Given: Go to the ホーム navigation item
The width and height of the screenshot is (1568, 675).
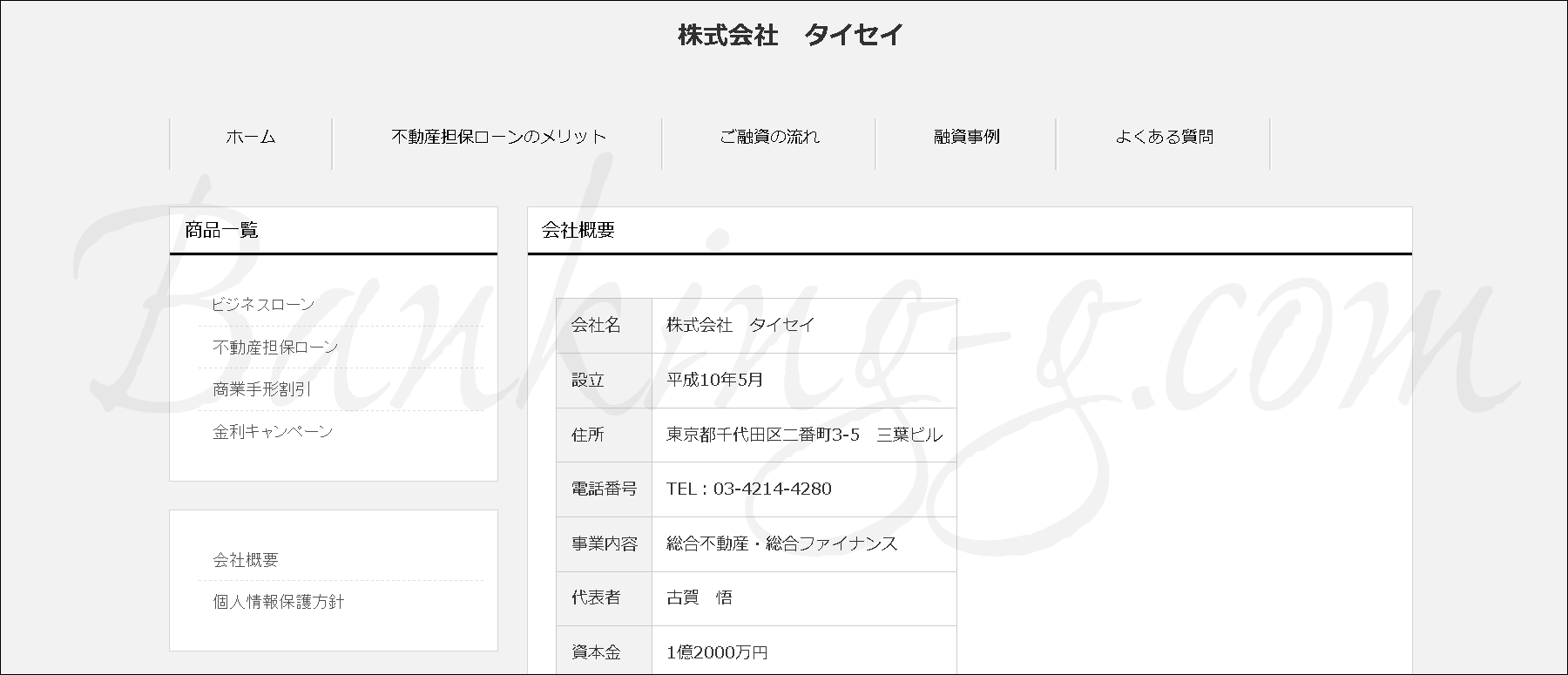Looking at the screenshot, I should point(251,137).
